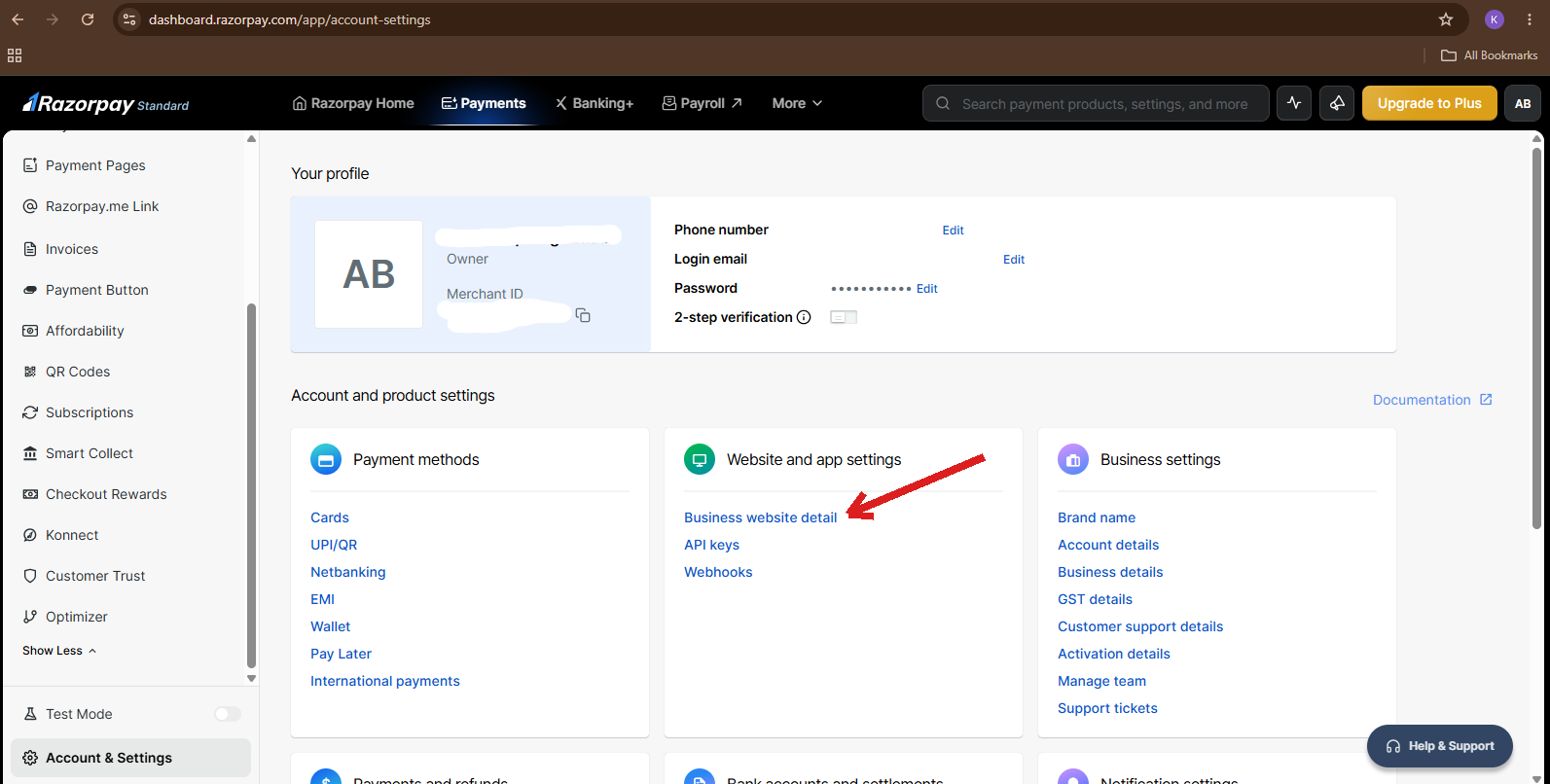Switch to Banking+ tab
The image size is (1550, 784).
tap(594, 103)
